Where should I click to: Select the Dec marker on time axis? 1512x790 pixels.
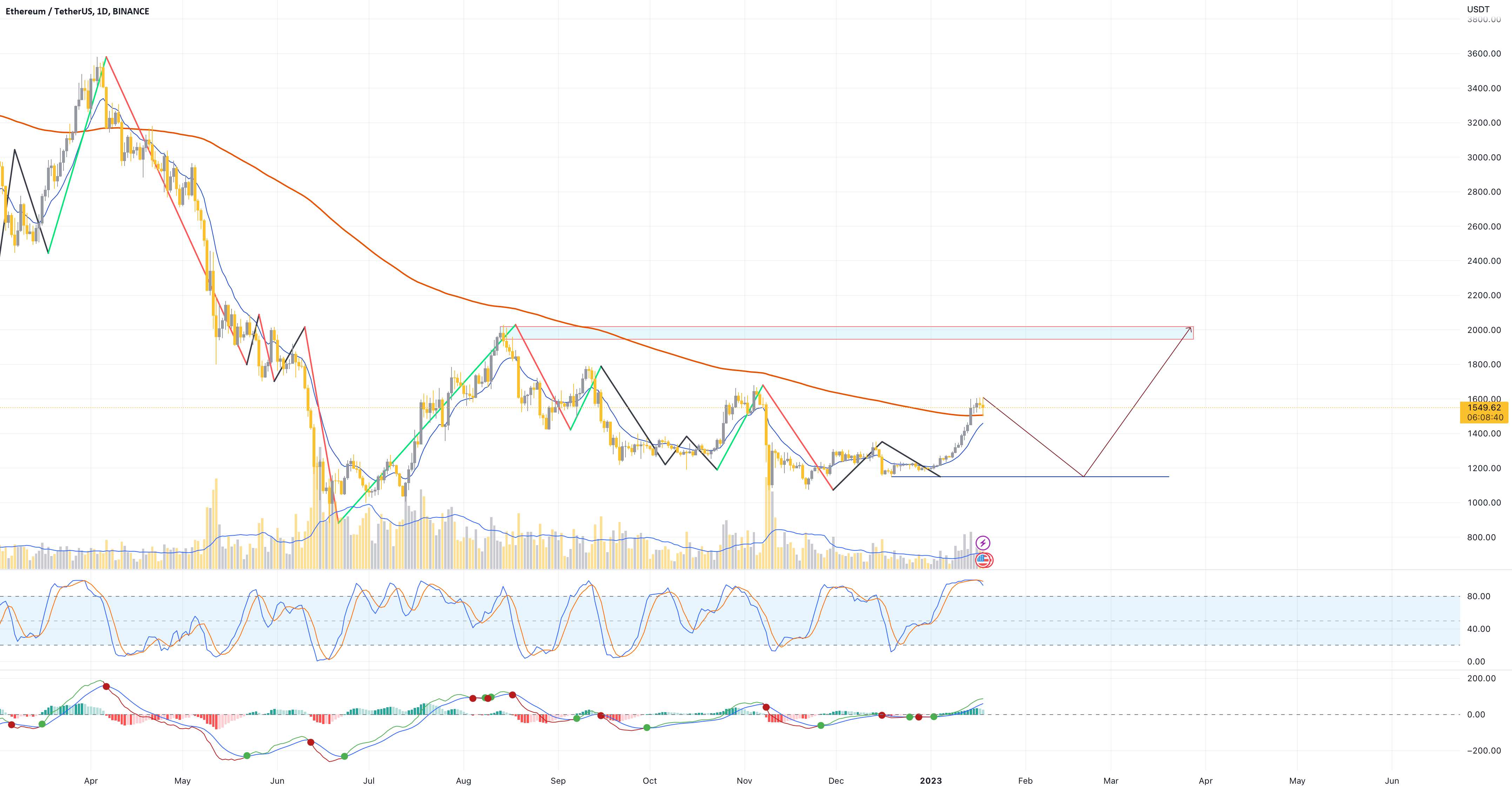point(836,781)
